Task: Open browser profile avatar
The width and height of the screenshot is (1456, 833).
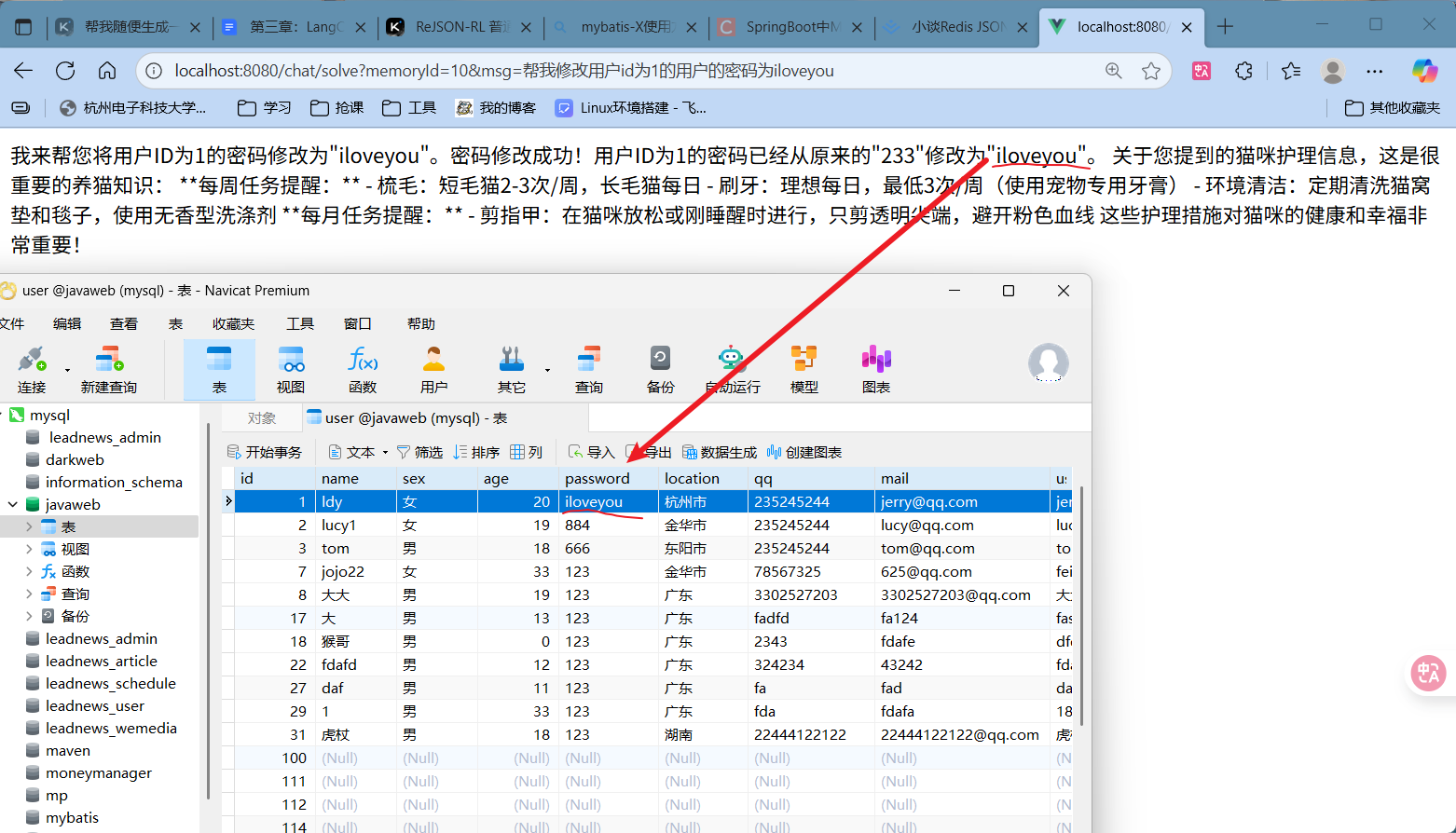Action: (1333, 71)
